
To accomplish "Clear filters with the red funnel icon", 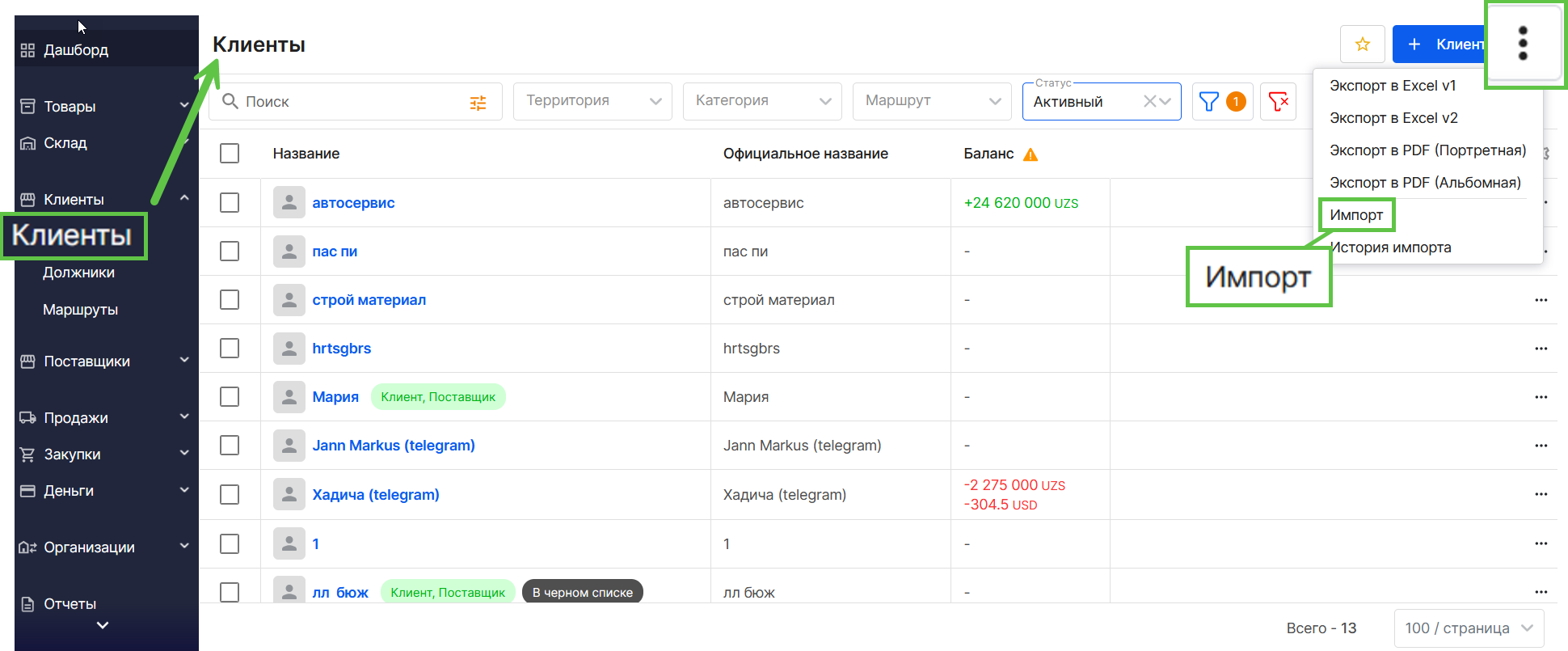I will [1278, 102].
